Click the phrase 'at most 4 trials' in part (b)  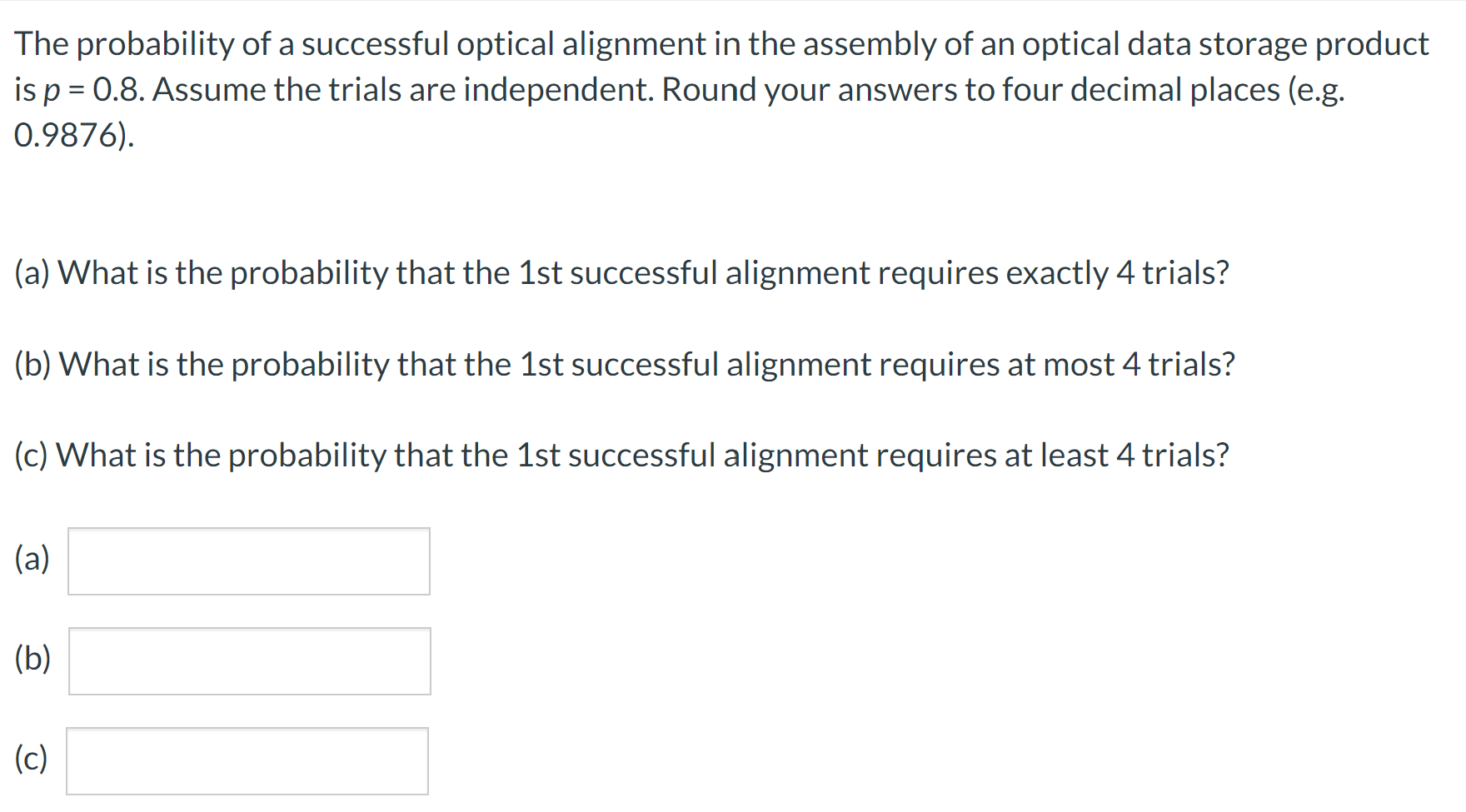1119,364
